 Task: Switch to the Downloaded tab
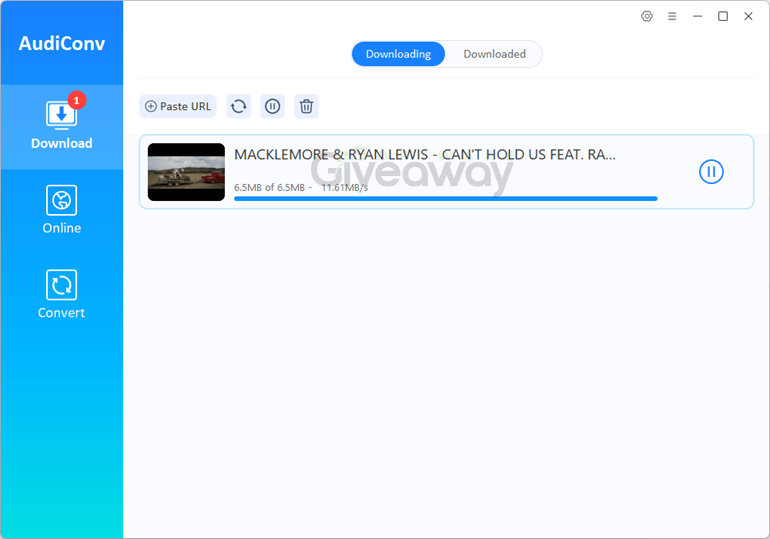coord(495,54)
